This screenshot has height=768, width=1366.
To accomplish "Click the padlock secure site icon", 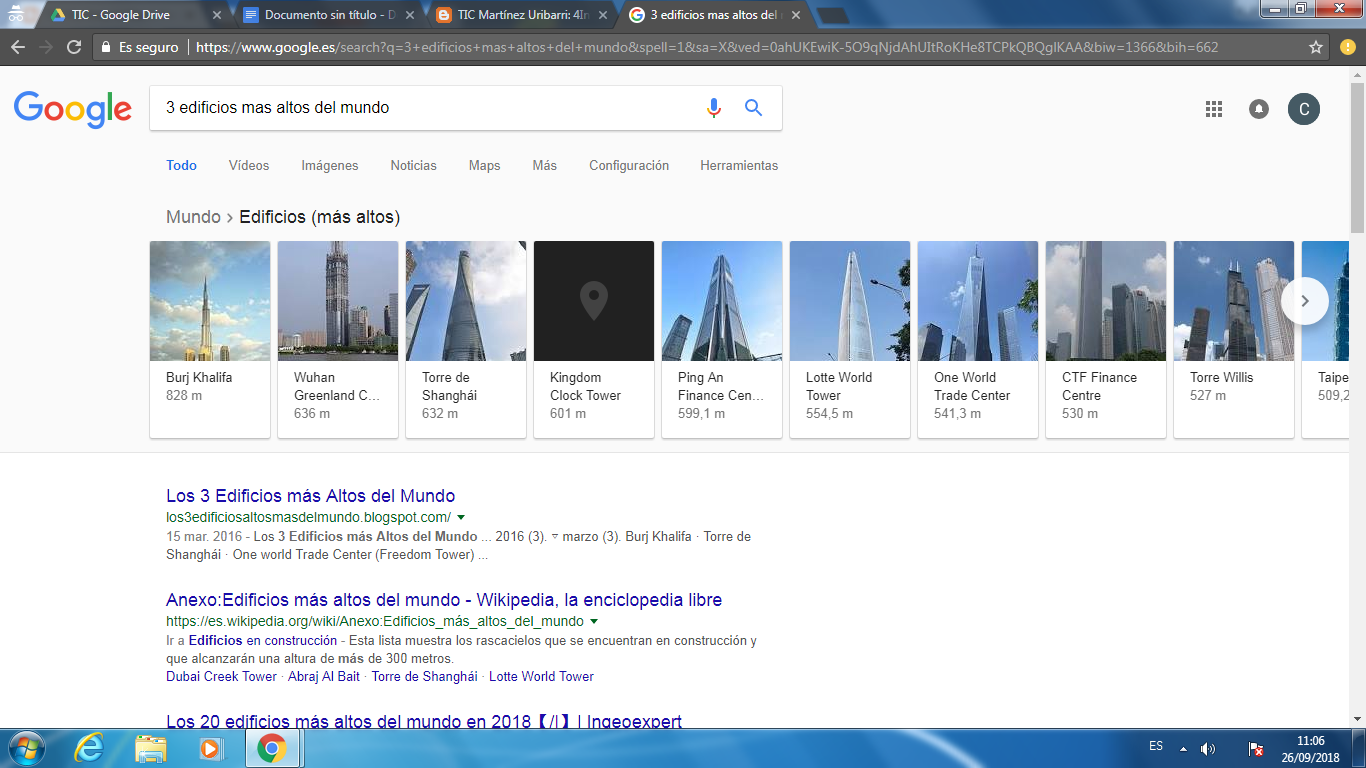I will pos(106,47).
